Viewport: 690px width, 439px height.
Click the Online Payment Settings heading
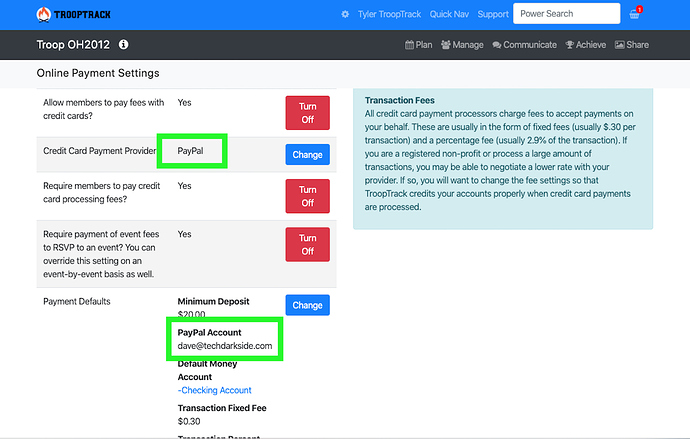pos(98,73)
